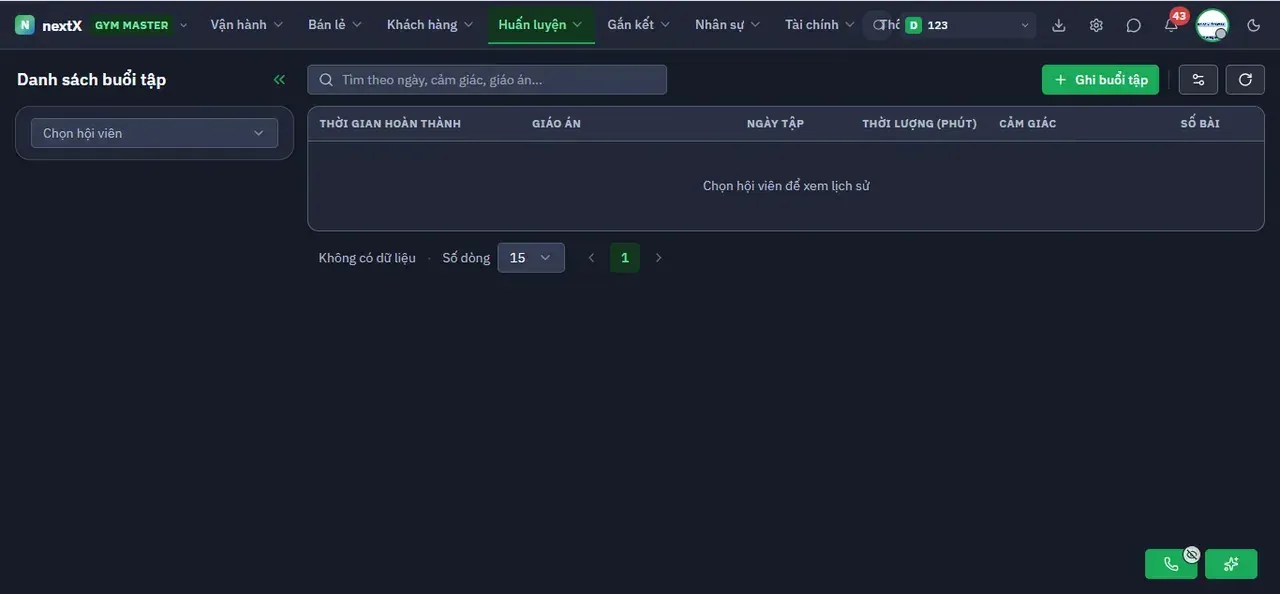Open the D 123 branch selector dropdown
Viewport: 1280px width, 594px height.
pos(968,25)
